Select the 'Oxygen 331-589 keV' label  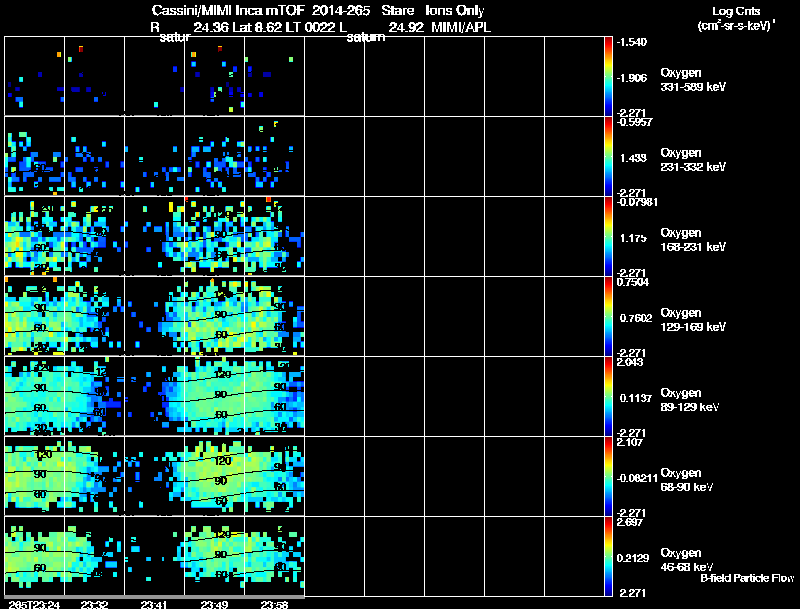click(693, 80)
